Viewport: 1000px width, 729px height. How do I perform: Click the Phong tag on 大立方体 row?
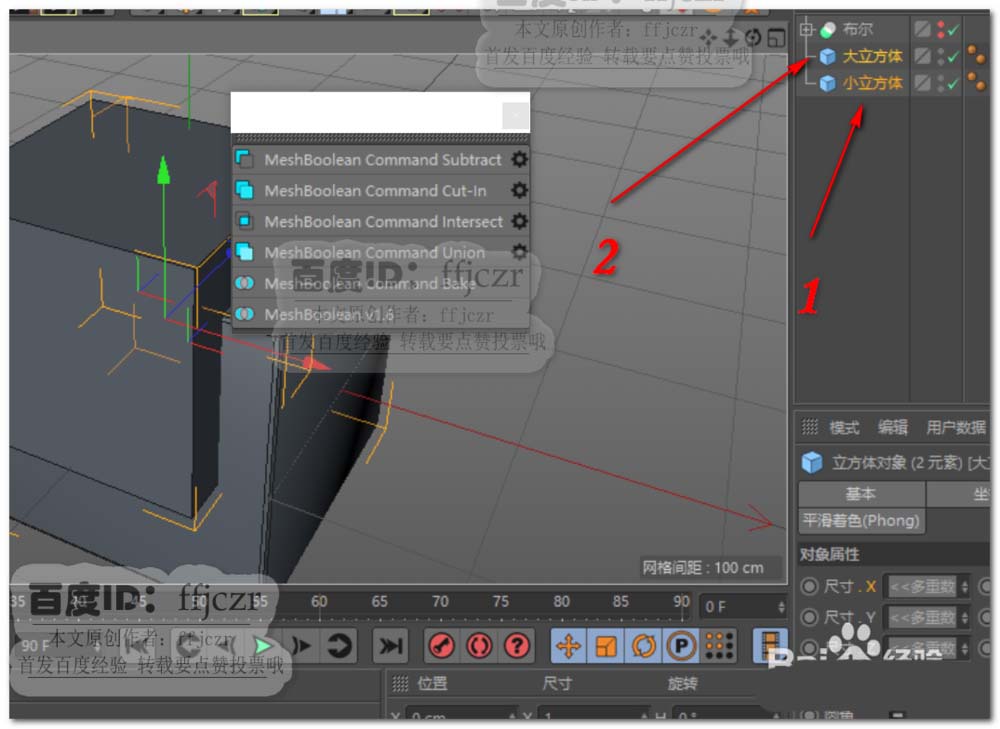(976, 54)
